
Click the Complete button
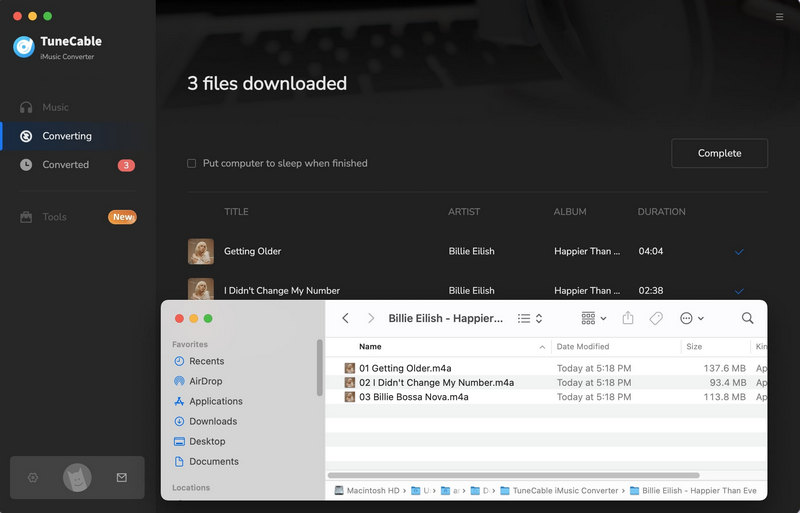pos(719,153)
